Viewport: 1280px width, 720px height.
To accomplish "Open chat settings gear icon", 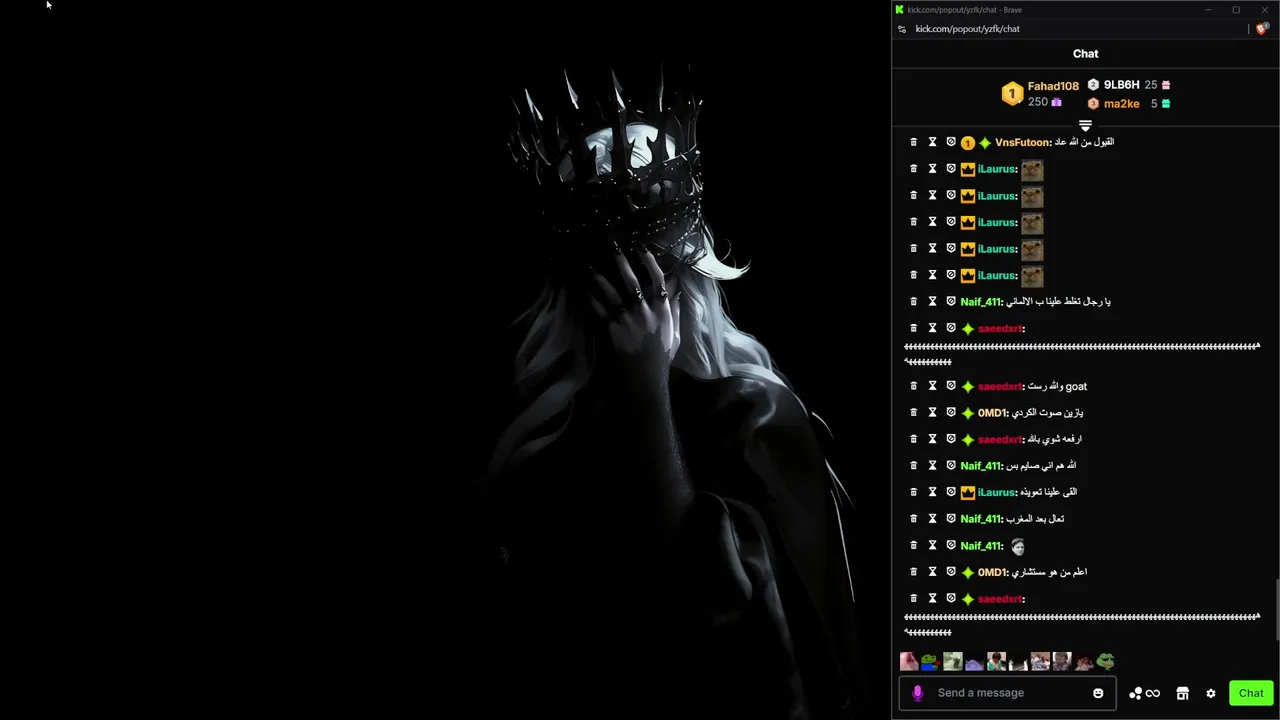I will coord(1210,693).
